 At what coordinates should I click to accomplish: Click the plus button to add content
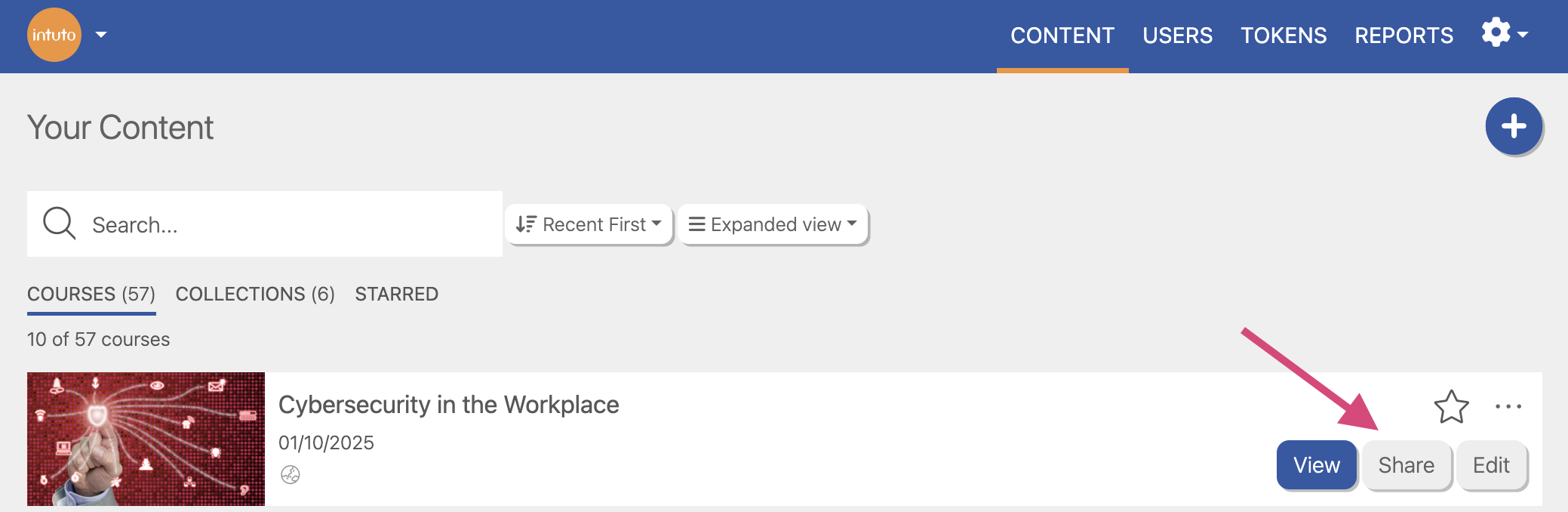(x=1514, y=126)
